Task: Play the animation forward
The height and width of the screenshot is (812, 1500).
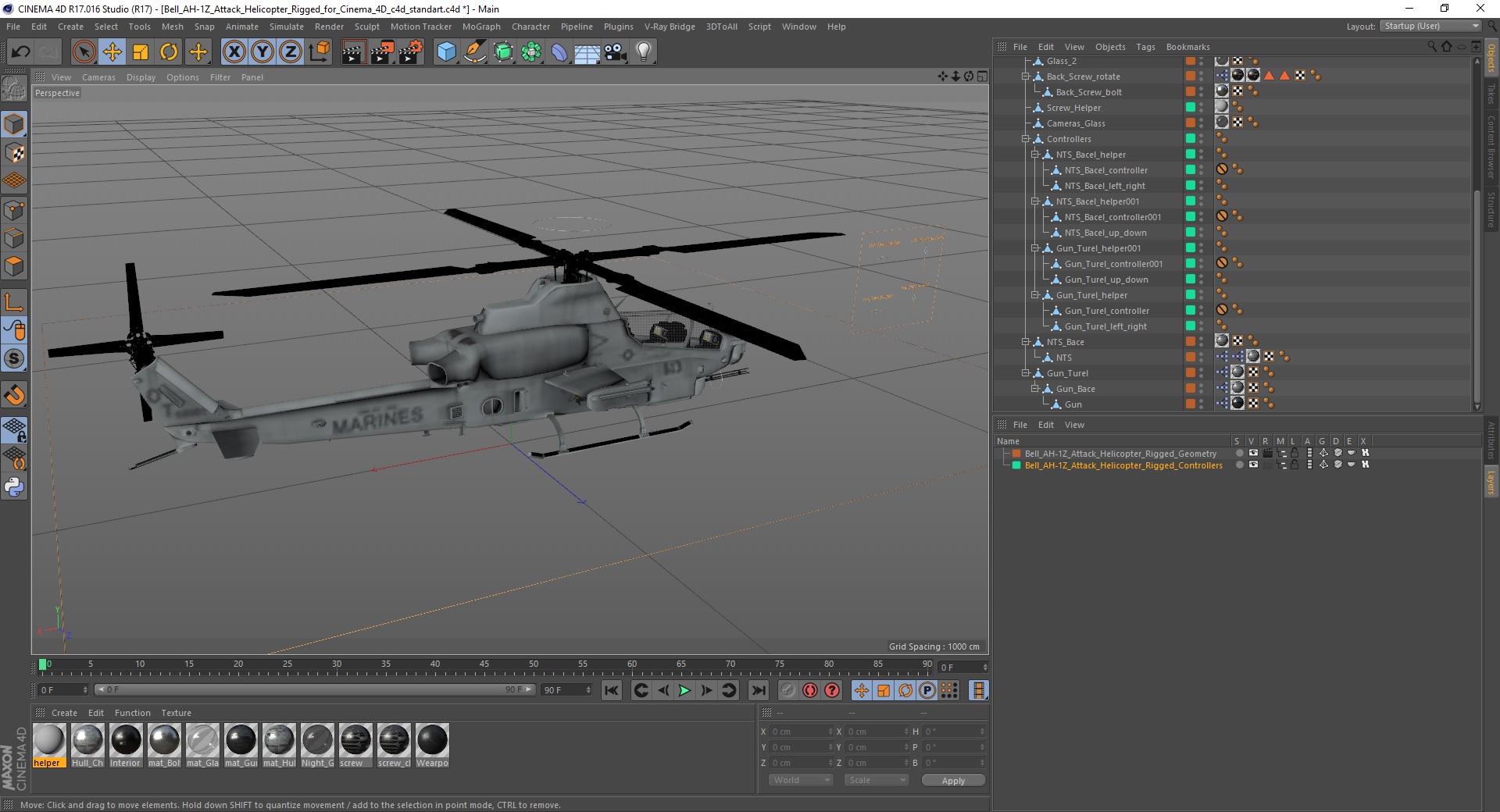Action: point(684,690)
